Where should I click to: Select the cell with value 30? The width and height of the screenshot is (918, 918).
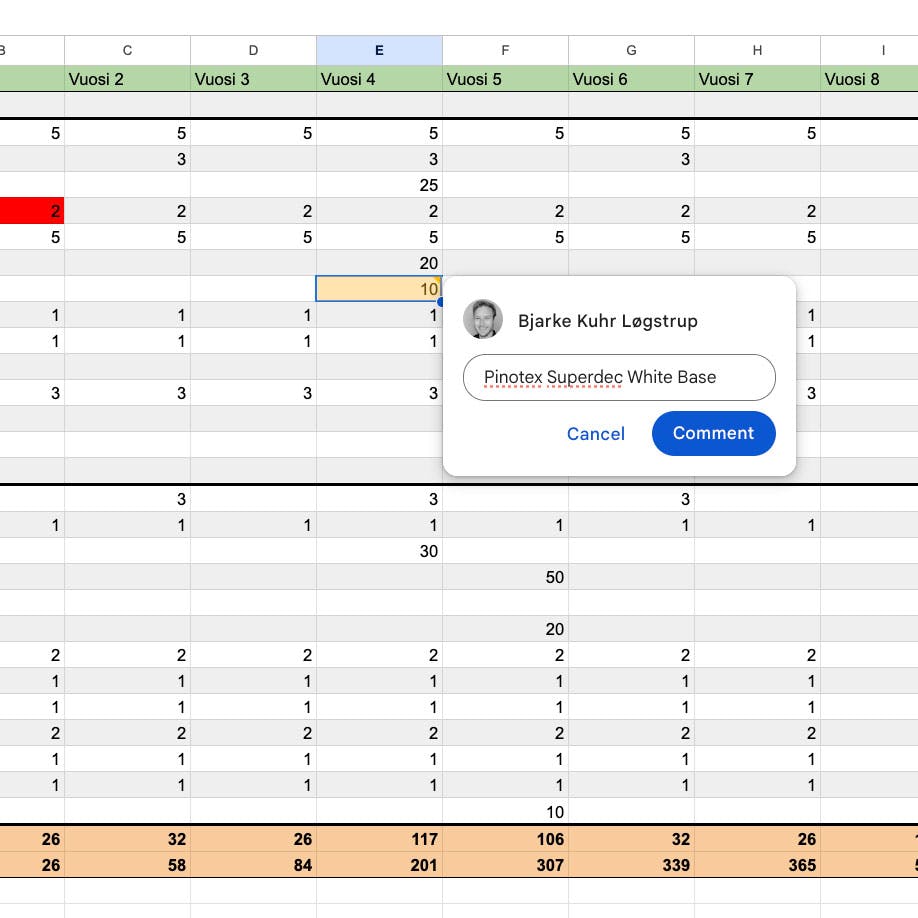tap(379, 551)
